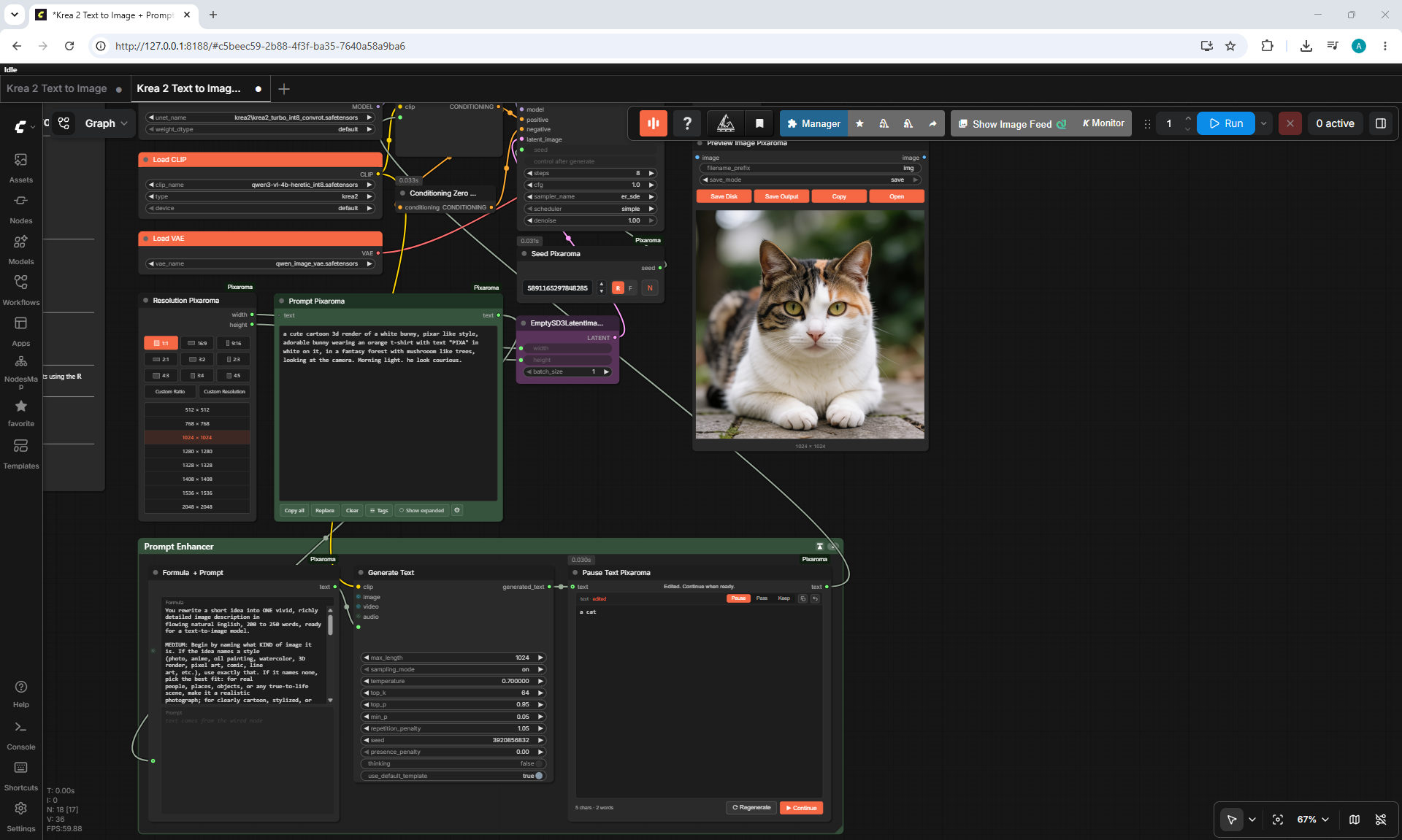The width and height of the screenshot is (1402, 840).
Task: Click the fit view icon in bottom toolbar
Action: [1278, 820]
